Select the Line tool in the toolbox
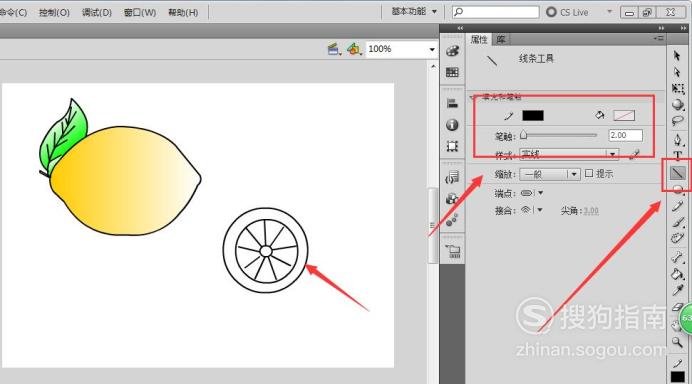This screenshot has width=692, height=384. (677, 173)
